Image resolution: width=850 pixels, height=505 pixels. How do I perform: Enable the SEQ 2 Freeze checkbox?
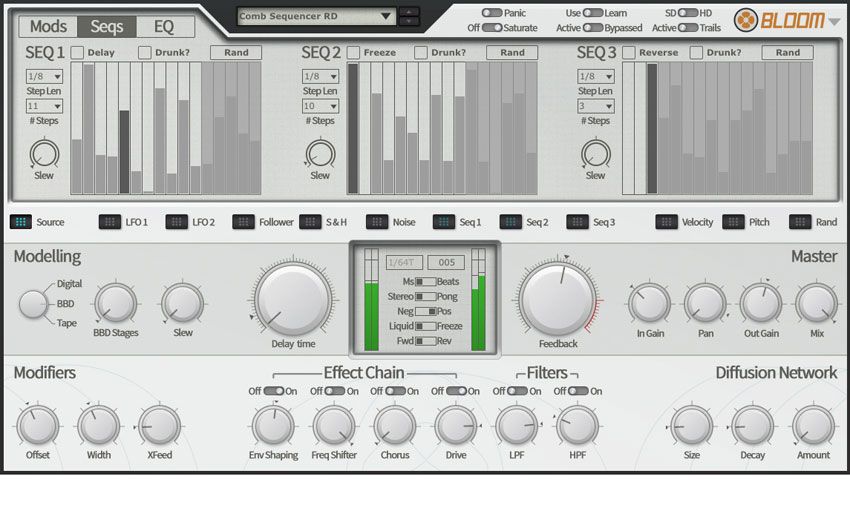(353, 53)
